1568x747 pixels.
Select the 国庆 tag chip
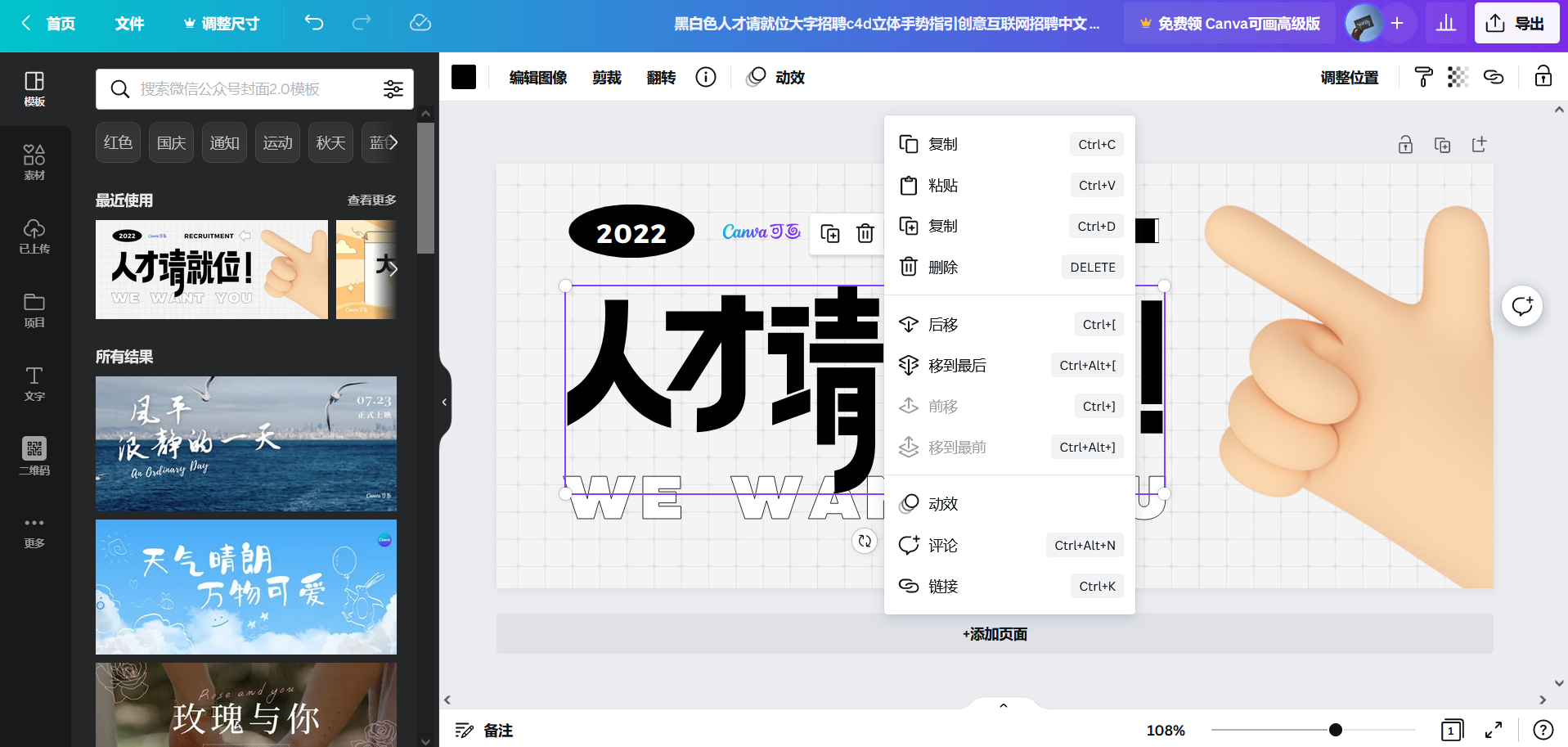(x=171, y=143)
